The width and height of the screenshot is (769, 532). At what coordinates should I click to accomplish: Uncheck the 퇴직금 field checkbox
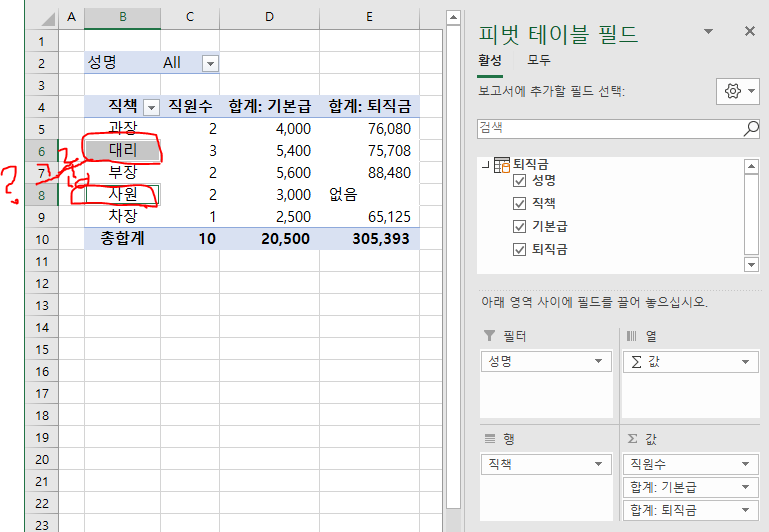click(519, 249)
